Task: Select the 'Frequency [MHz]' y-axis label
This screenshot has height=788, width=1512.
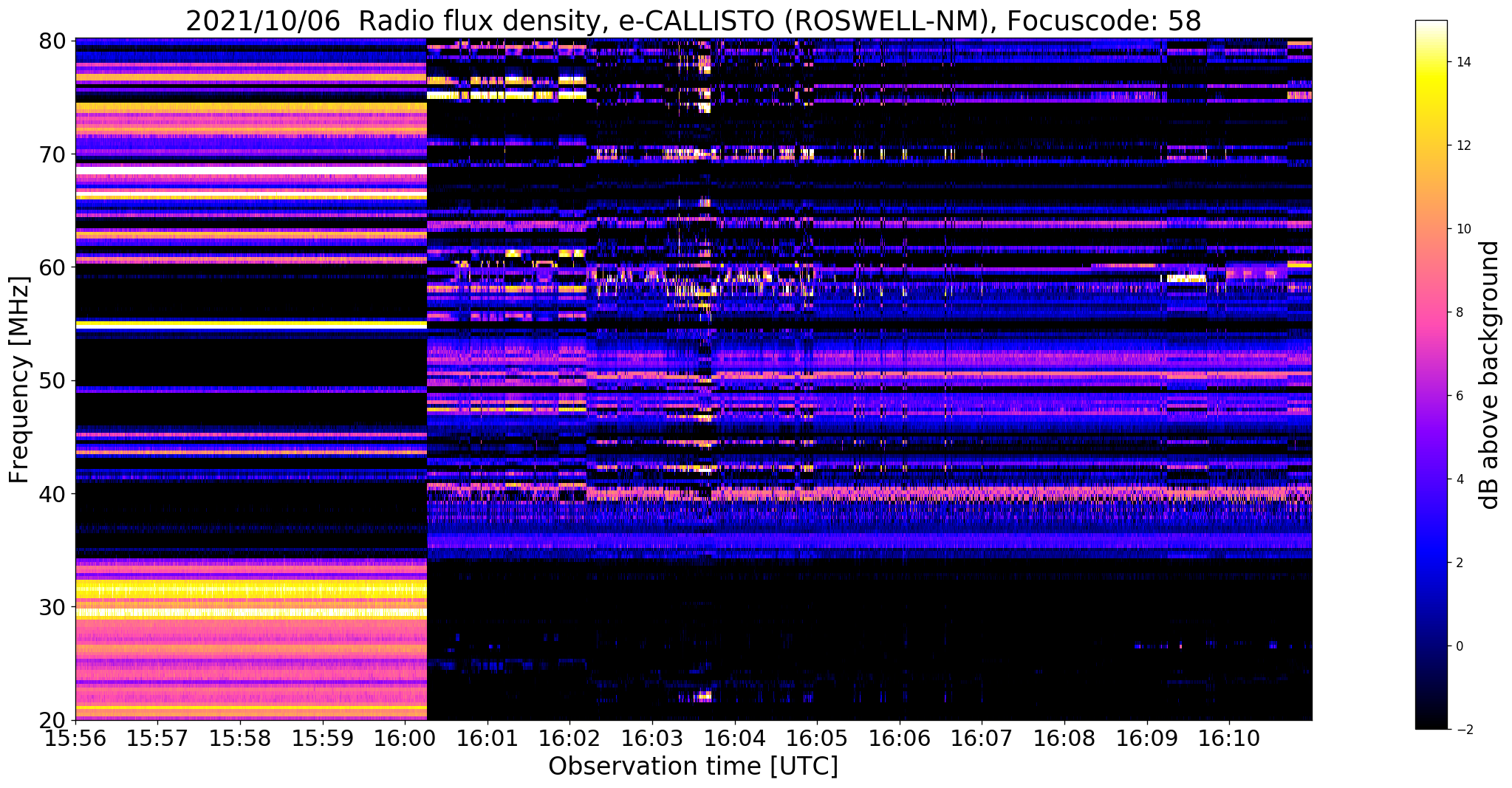Action: click(19, 380)
